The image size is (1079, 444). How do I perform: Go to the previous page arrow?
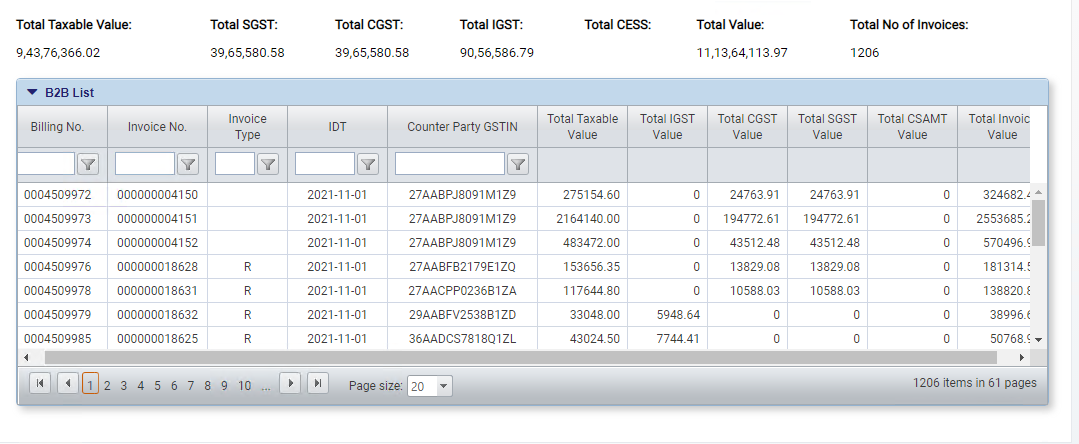67,383
